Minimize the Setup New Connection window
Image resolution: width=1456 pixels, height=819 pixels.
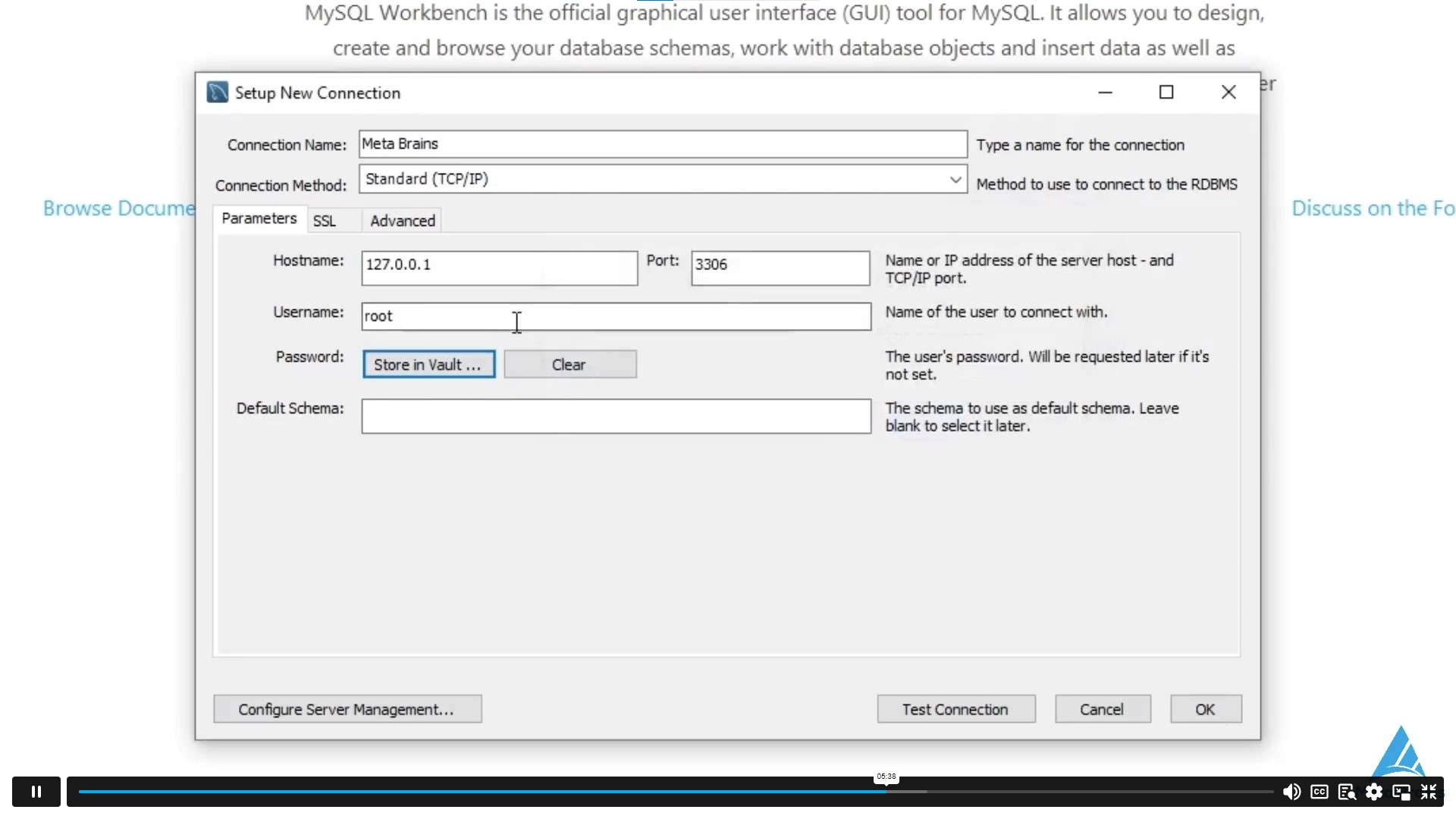click(1105, 93)
